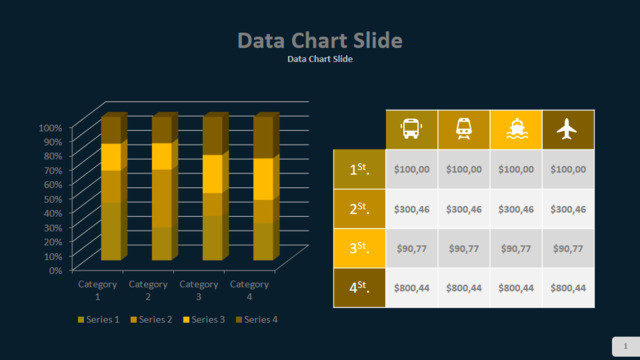Viewport: 640px width, 360px height.
Task: Select the 4St. row header cell
Action: click(359, 288)
